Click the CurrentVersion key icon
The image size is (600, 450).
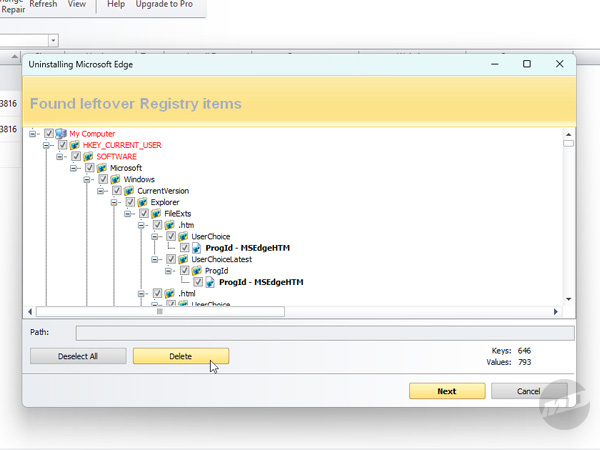(129, 191)
